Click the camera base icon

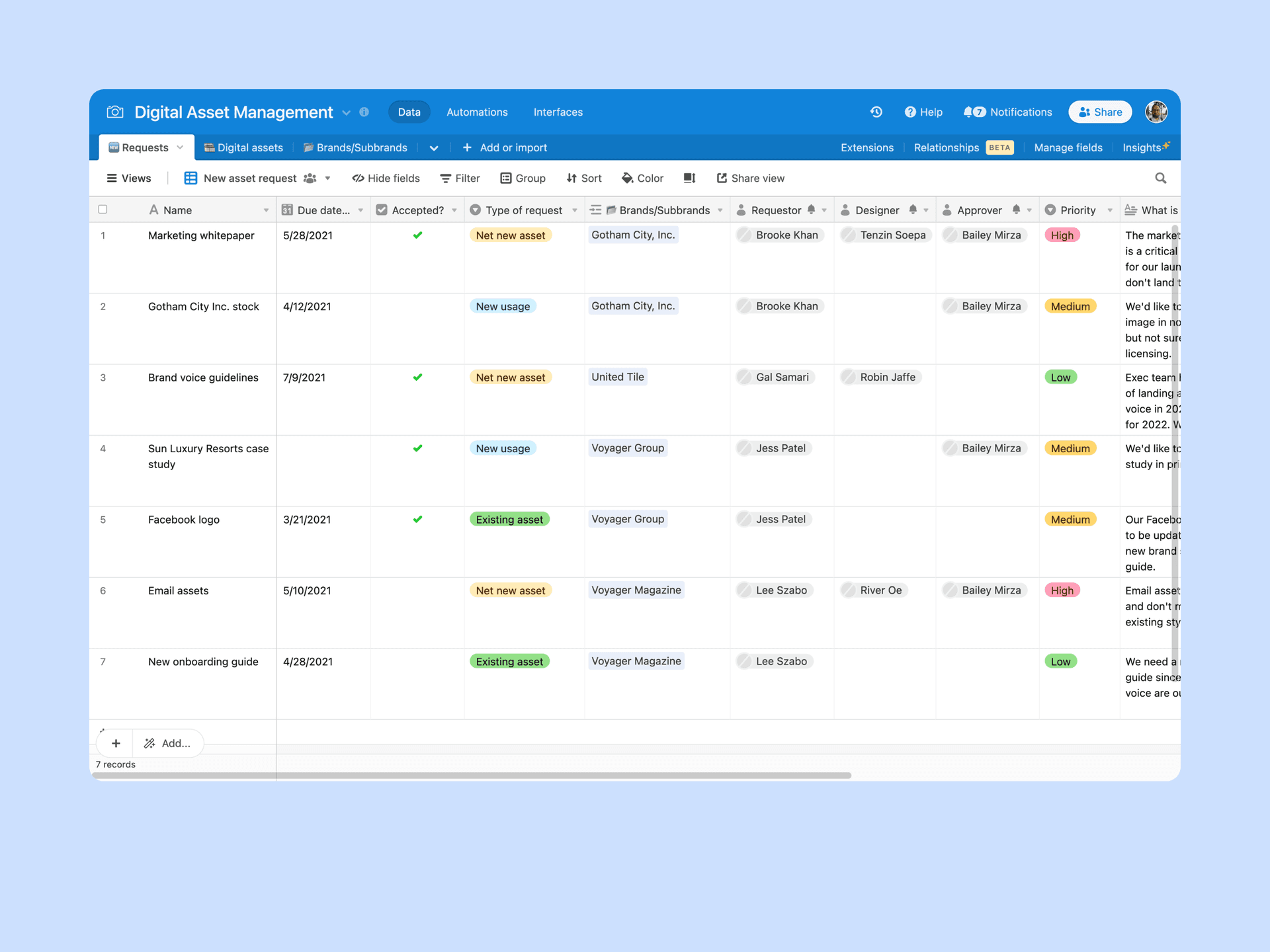coord(115,112)
